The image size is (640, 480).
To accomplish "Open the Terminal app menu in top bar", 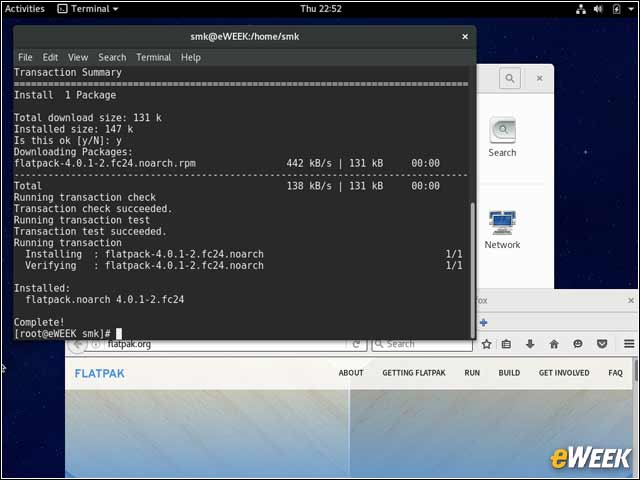I will 88,9.
